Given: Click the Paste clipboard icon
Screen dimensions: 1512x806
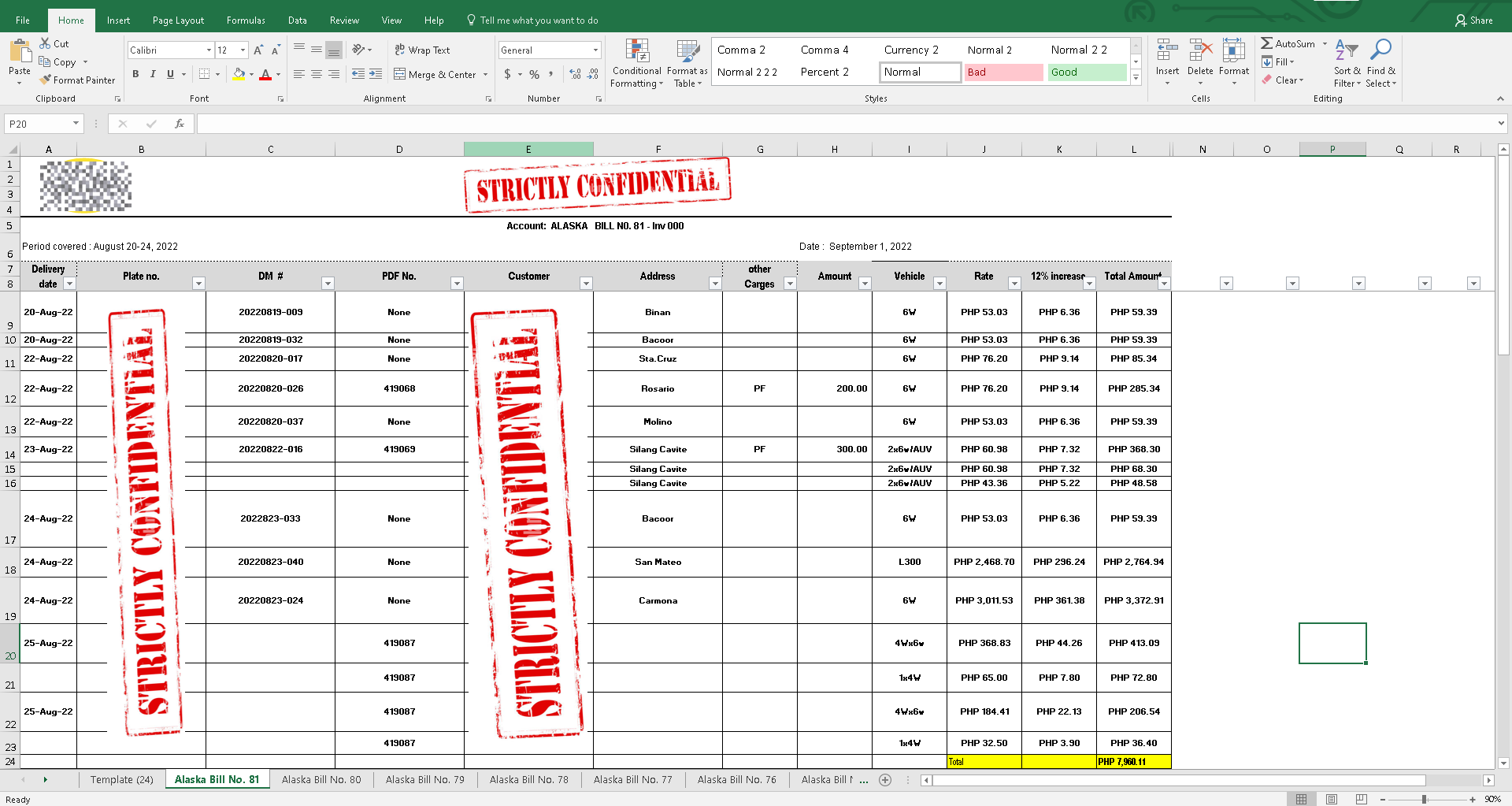Looking at the screenshot, I should point(20,51).
